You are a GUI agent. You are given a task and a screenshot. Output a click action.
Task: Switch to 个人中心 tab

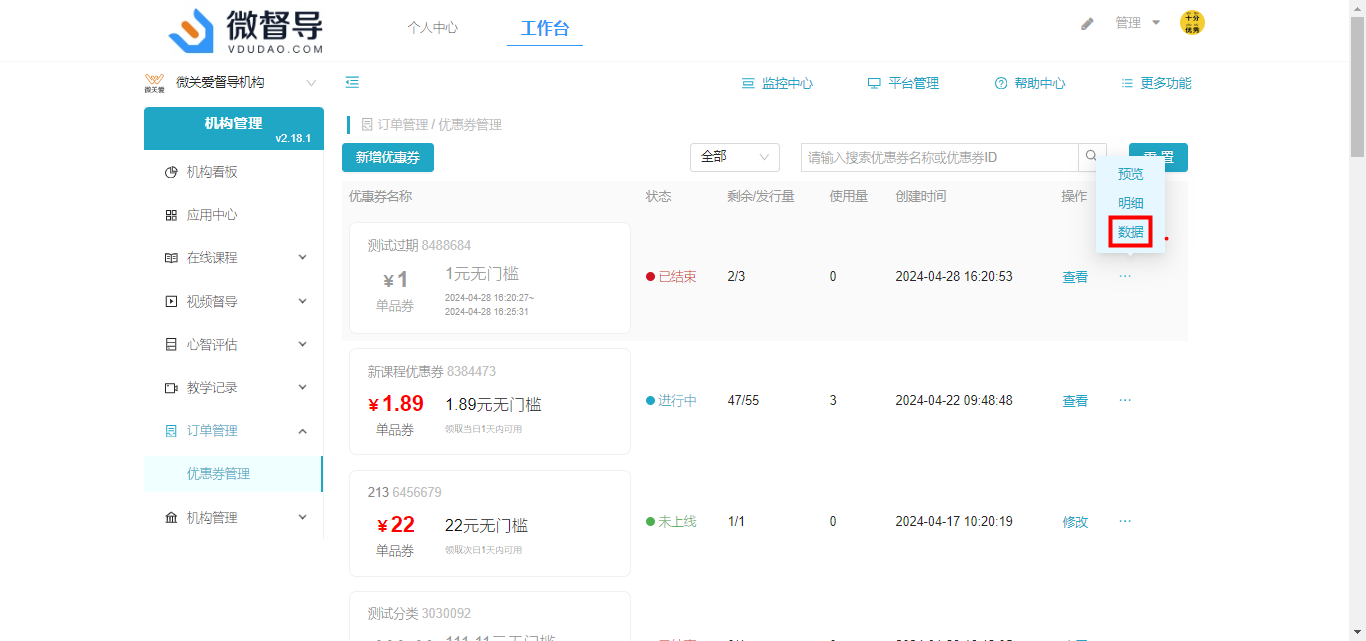click(x=432, y=27)
